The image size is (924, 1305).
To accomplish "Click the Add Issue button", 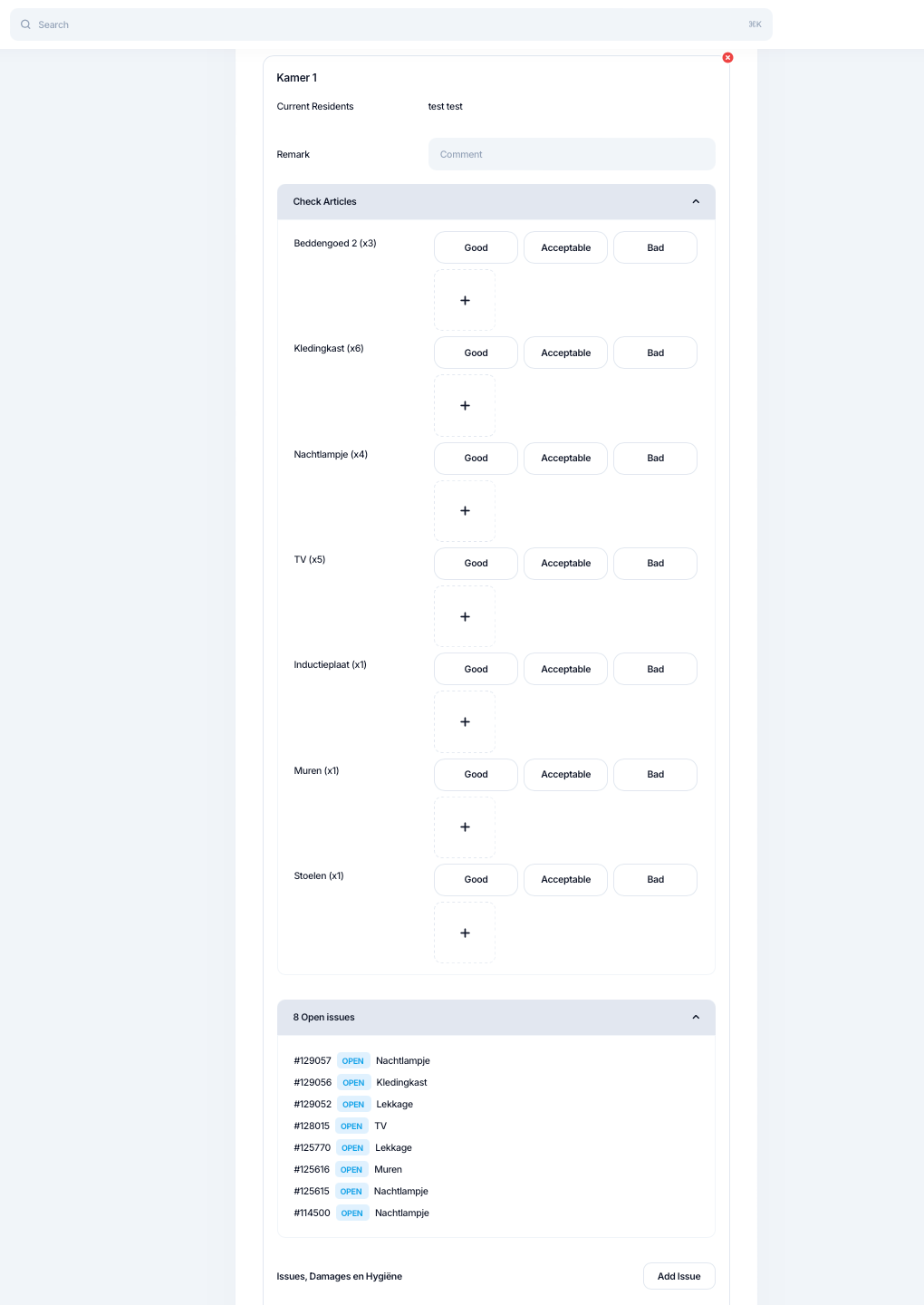I will pos(679,1276).
